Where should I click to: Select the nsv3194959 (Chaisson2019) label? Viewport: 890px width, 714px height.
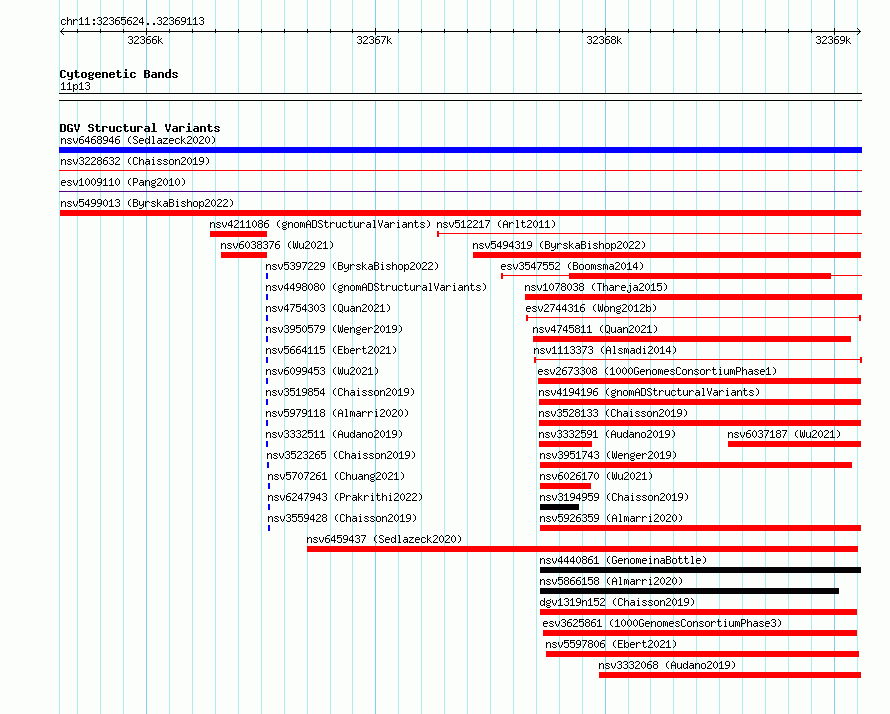(x=614, y=497)
